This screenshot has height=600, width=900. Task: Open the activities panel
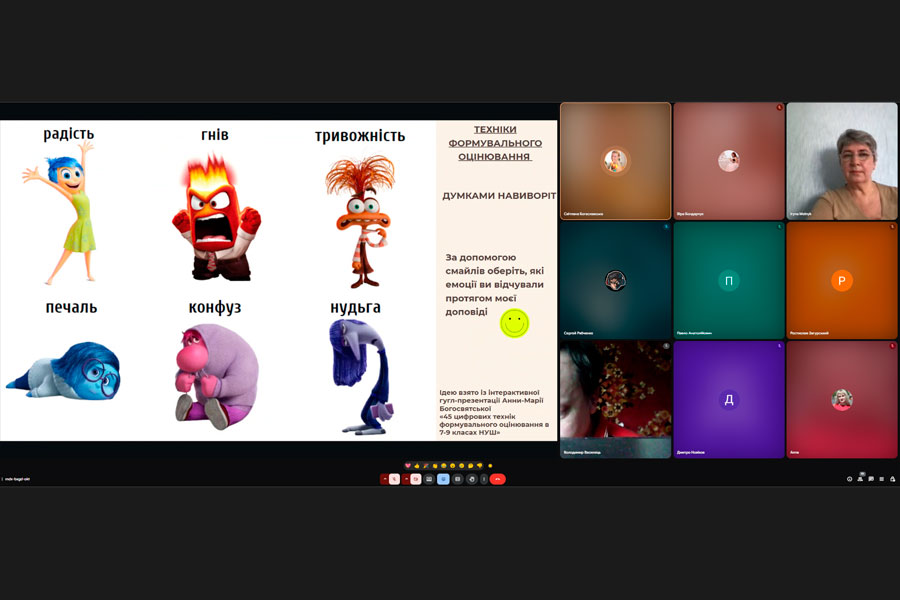click(882, 479)
